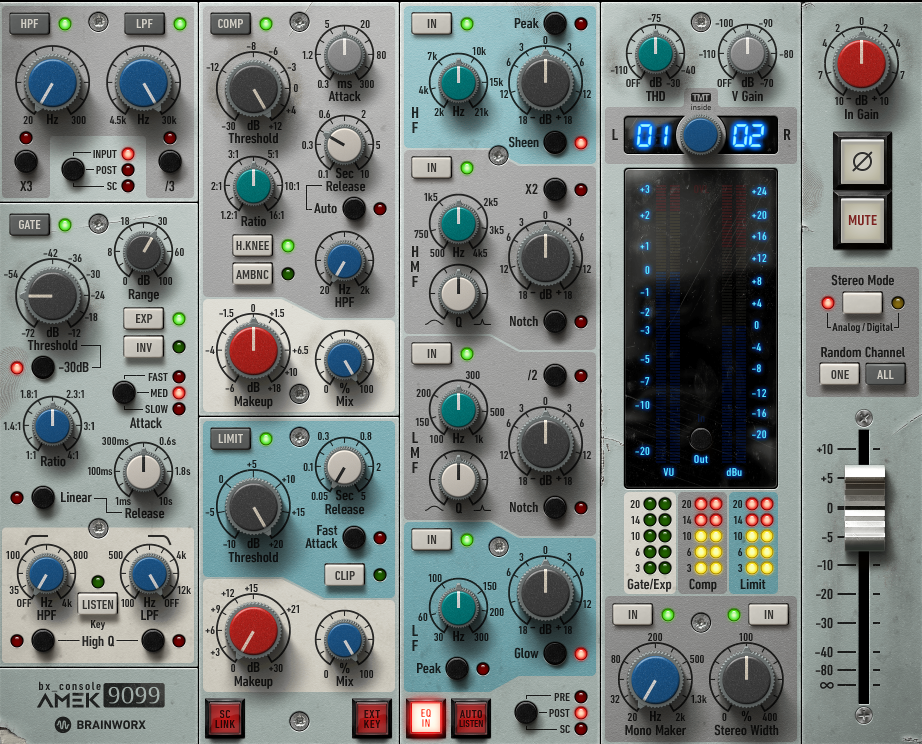The image size is (922, 744).
Task: Toggle the Analog/Digital Stereo Mode switch
Action: coord(862,303)
